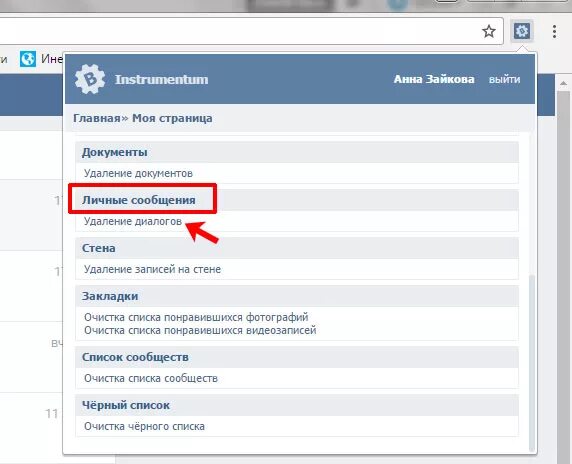Click the popup's vertical scrollbar thumb
This screenshot has height=464, width=572.
532,362
